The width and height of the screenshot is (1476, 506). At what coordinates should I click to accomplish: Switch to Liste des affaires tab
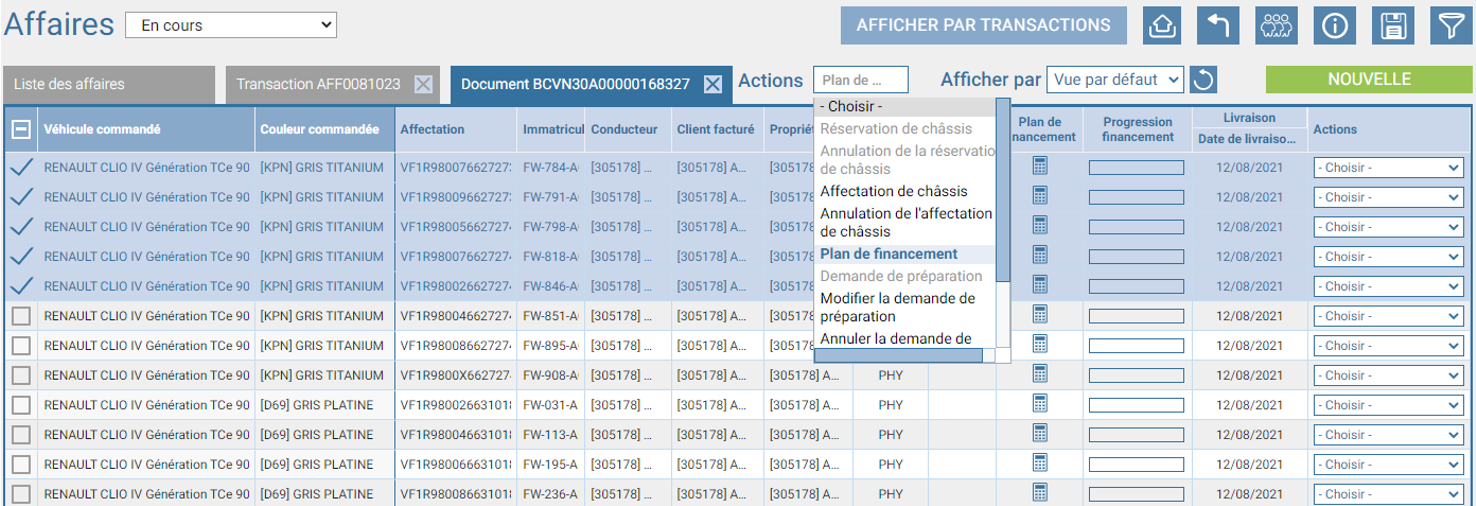(x=108, y=85)
